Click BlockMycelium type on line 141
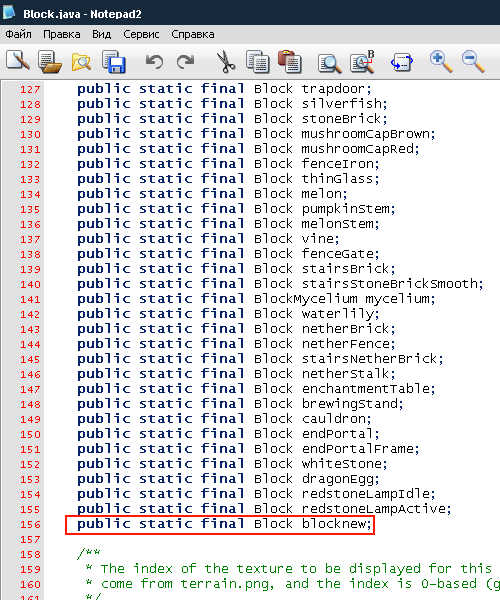The height and width of the screenshot is (600, 500). pyautogui.click(x=306, y=299)
